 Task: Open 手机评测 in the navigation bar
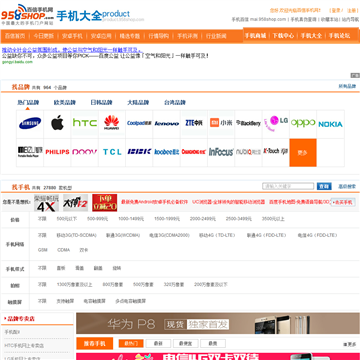coord(187,36)
